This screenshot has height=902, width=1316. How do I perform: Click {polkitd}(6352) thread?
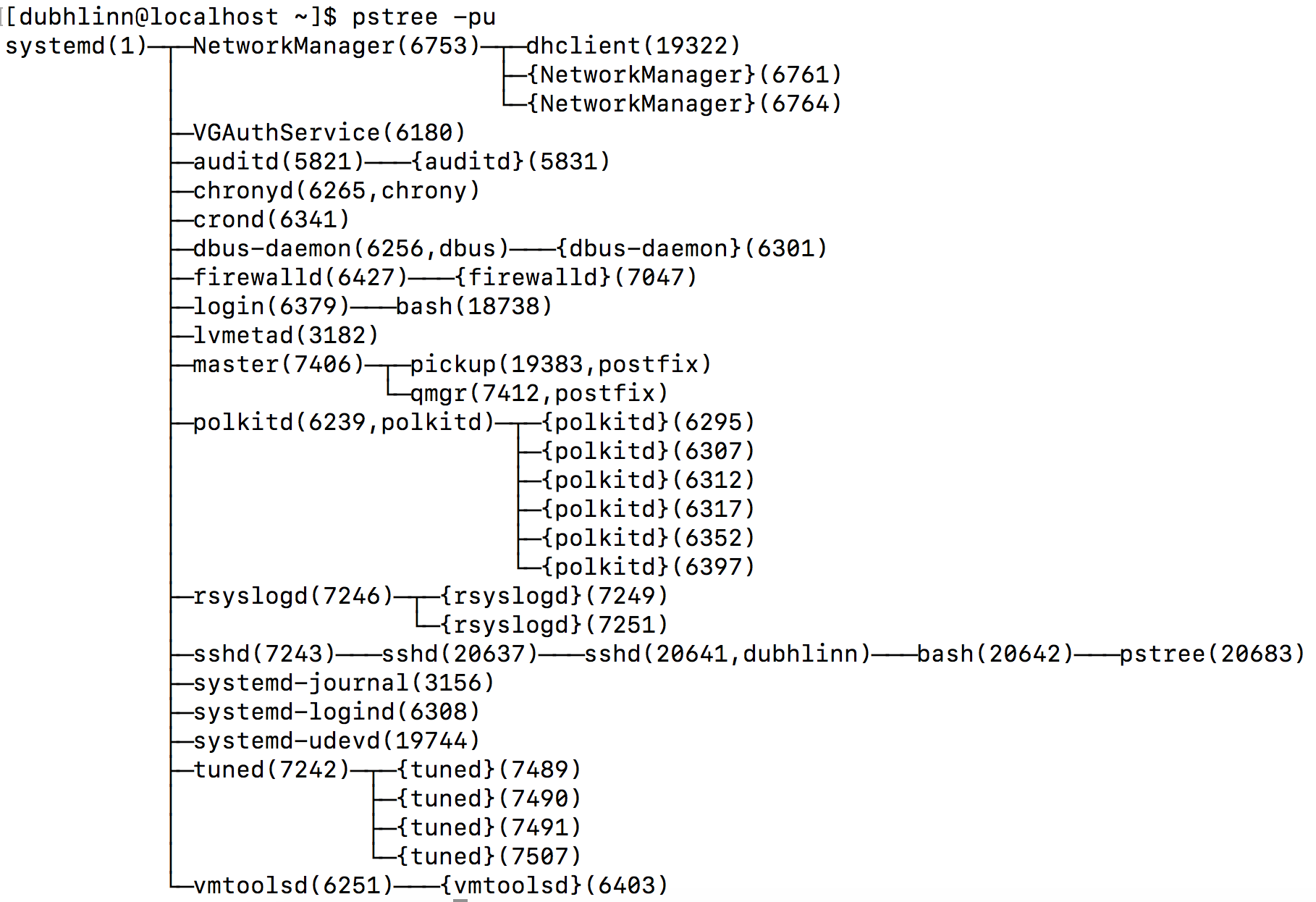tap(648, 538)
